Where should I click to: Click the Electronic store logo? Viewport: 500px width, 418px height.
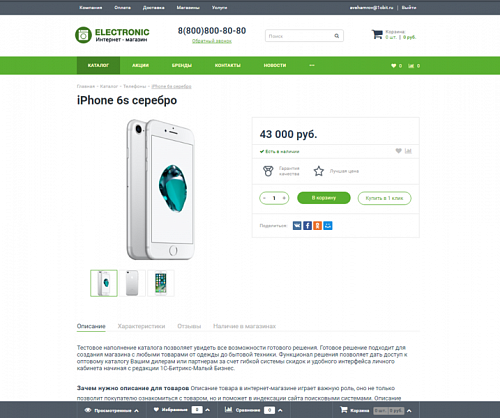pos(112,35)
